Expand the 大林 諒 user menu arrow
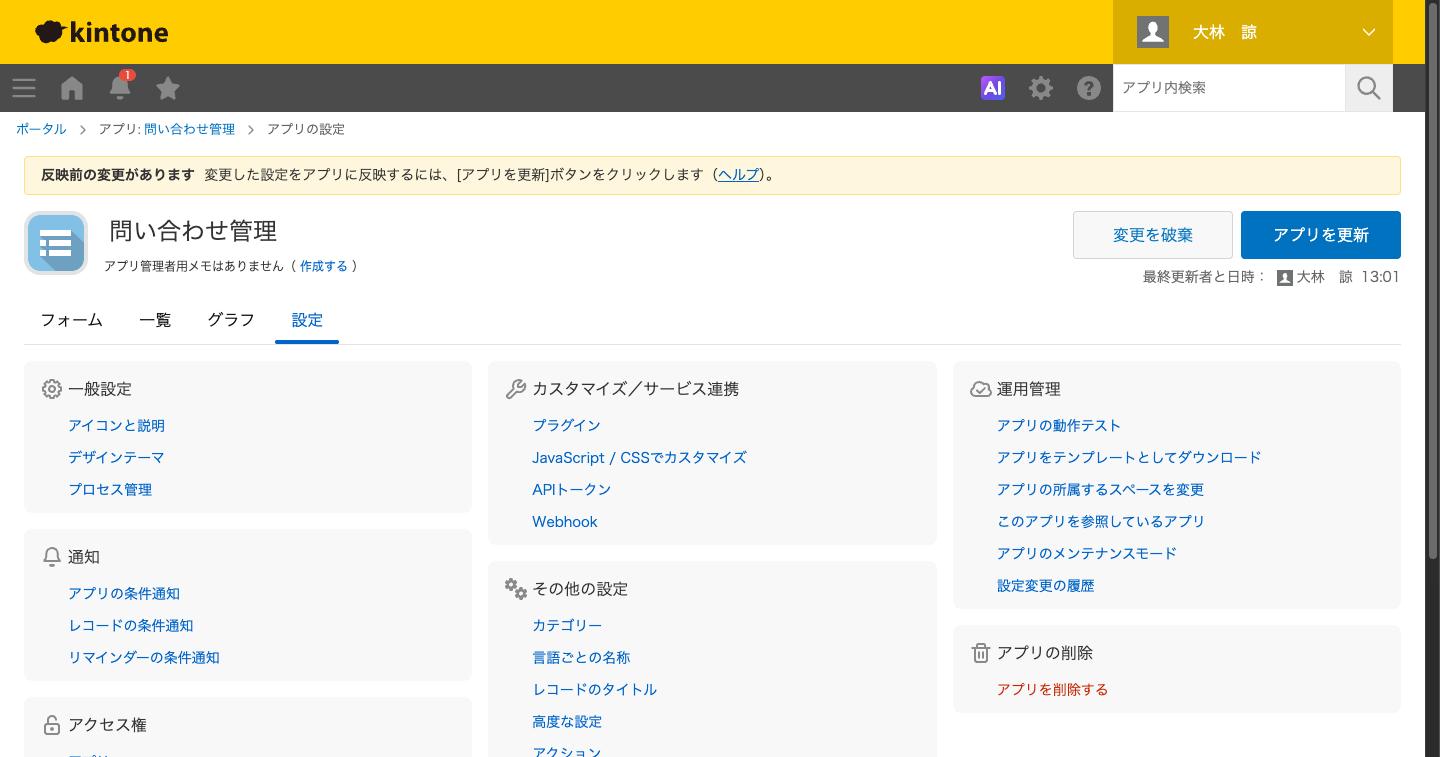The image size is (1440, 757). [1369, 32]
